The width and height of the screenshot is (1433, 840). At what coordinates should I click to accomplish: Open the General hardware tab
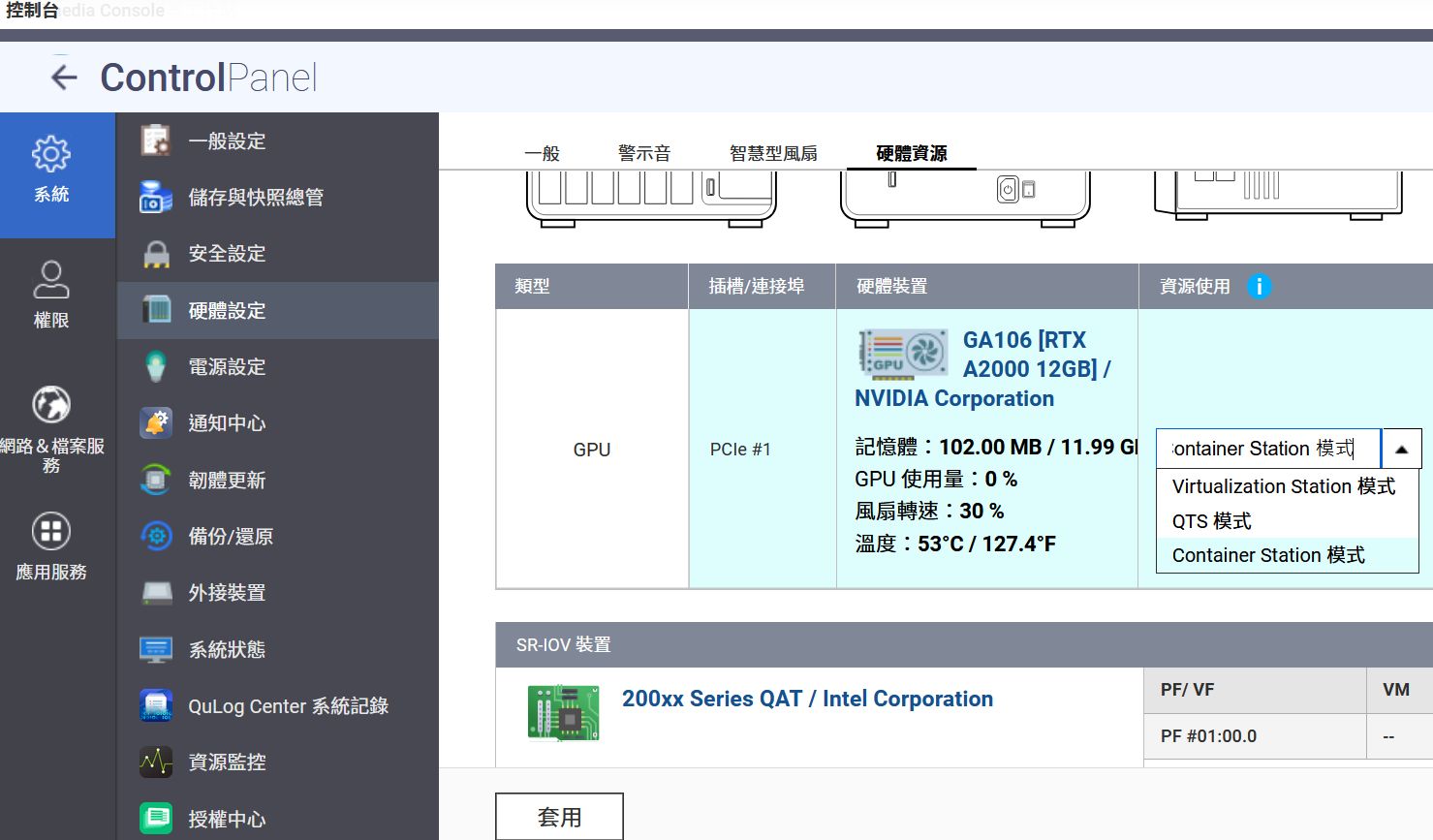(x=542, y=153)
